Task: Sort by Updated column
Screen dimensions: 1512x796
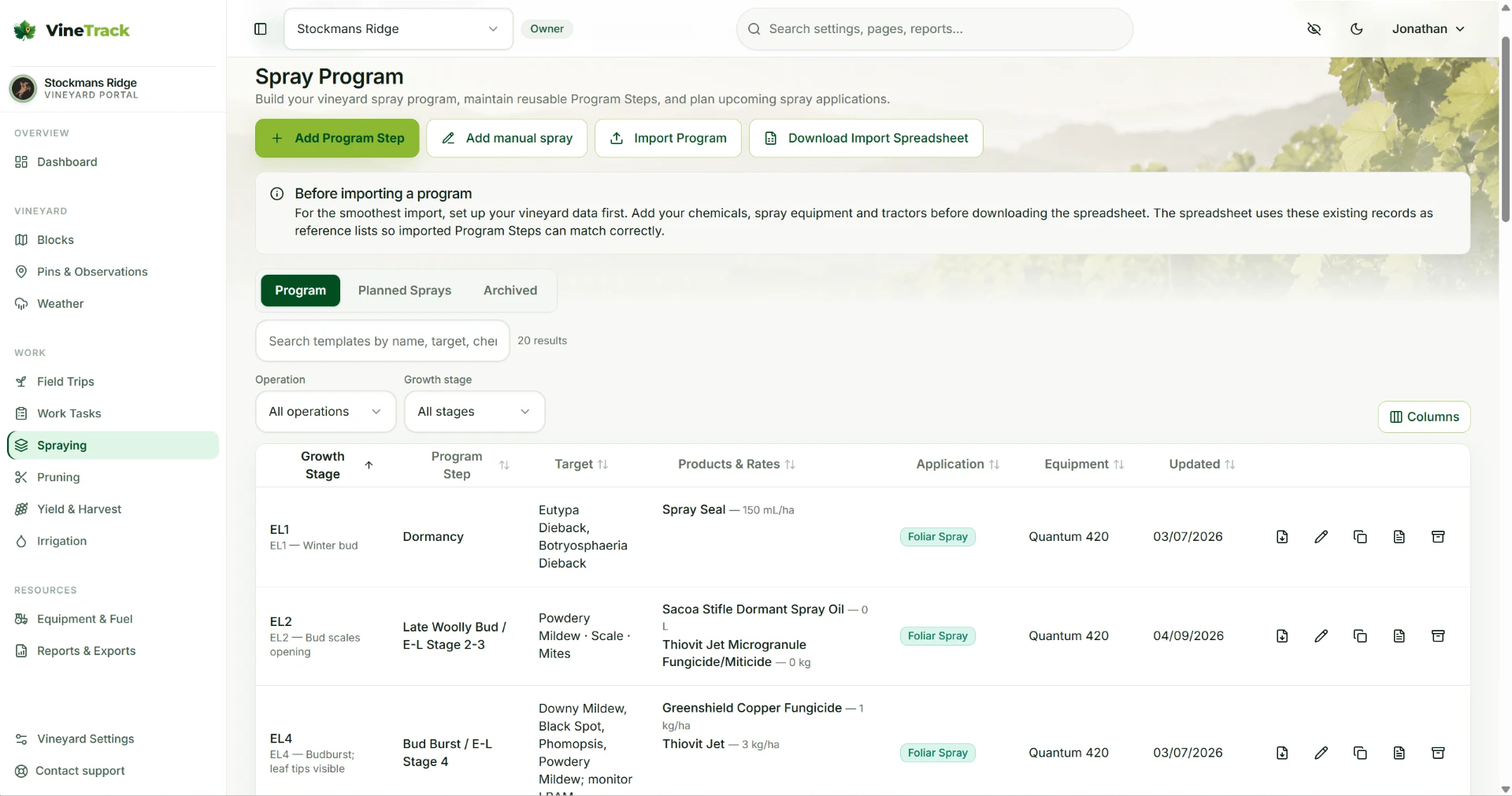Action: (1202, 465)
